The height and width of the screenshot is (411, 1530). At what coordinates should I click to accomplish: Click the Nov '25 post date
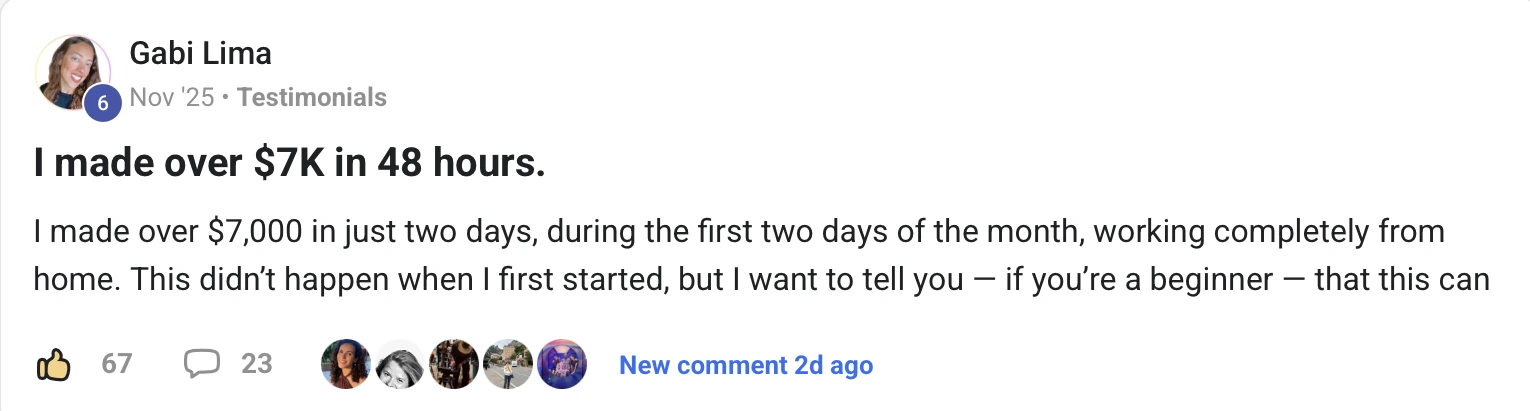point(171,98)
